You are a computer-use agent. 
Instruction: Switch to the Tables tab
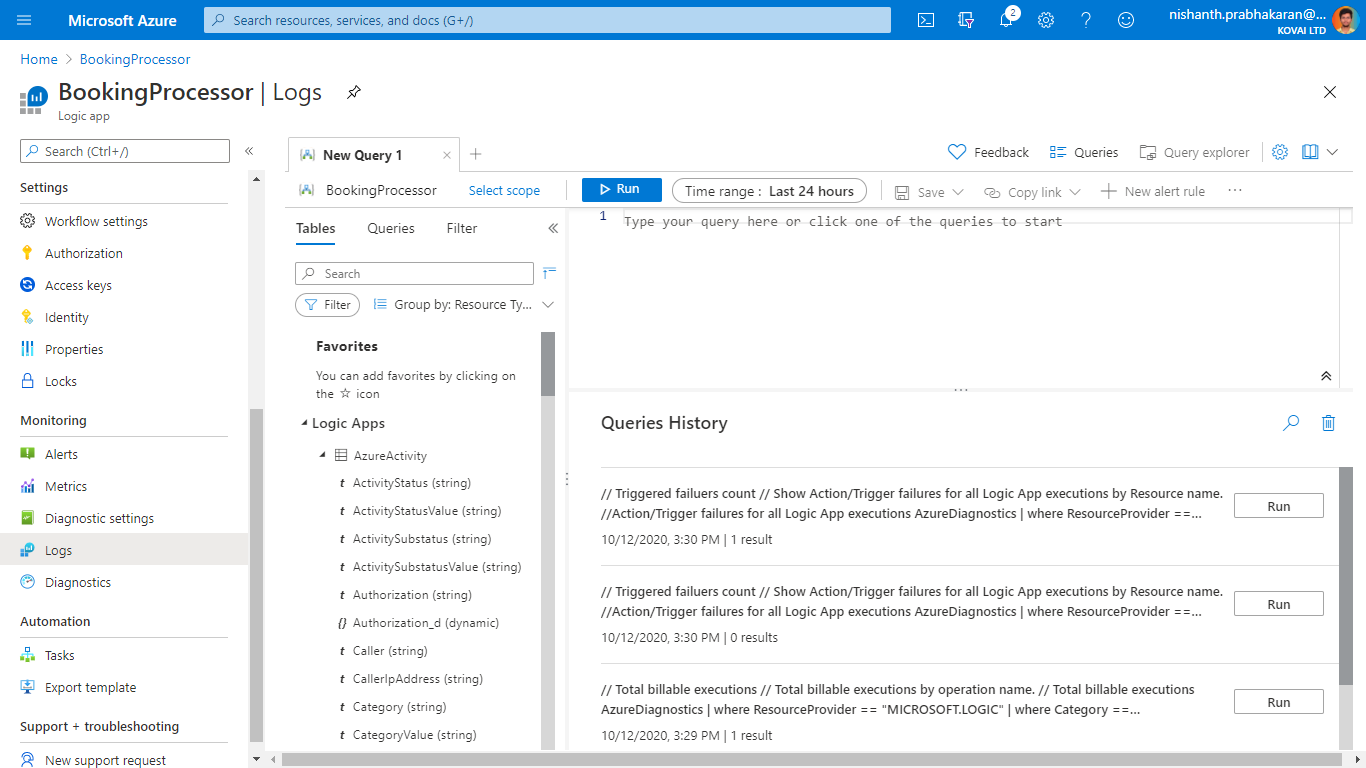pyautogui.click(x=316, y=228)
